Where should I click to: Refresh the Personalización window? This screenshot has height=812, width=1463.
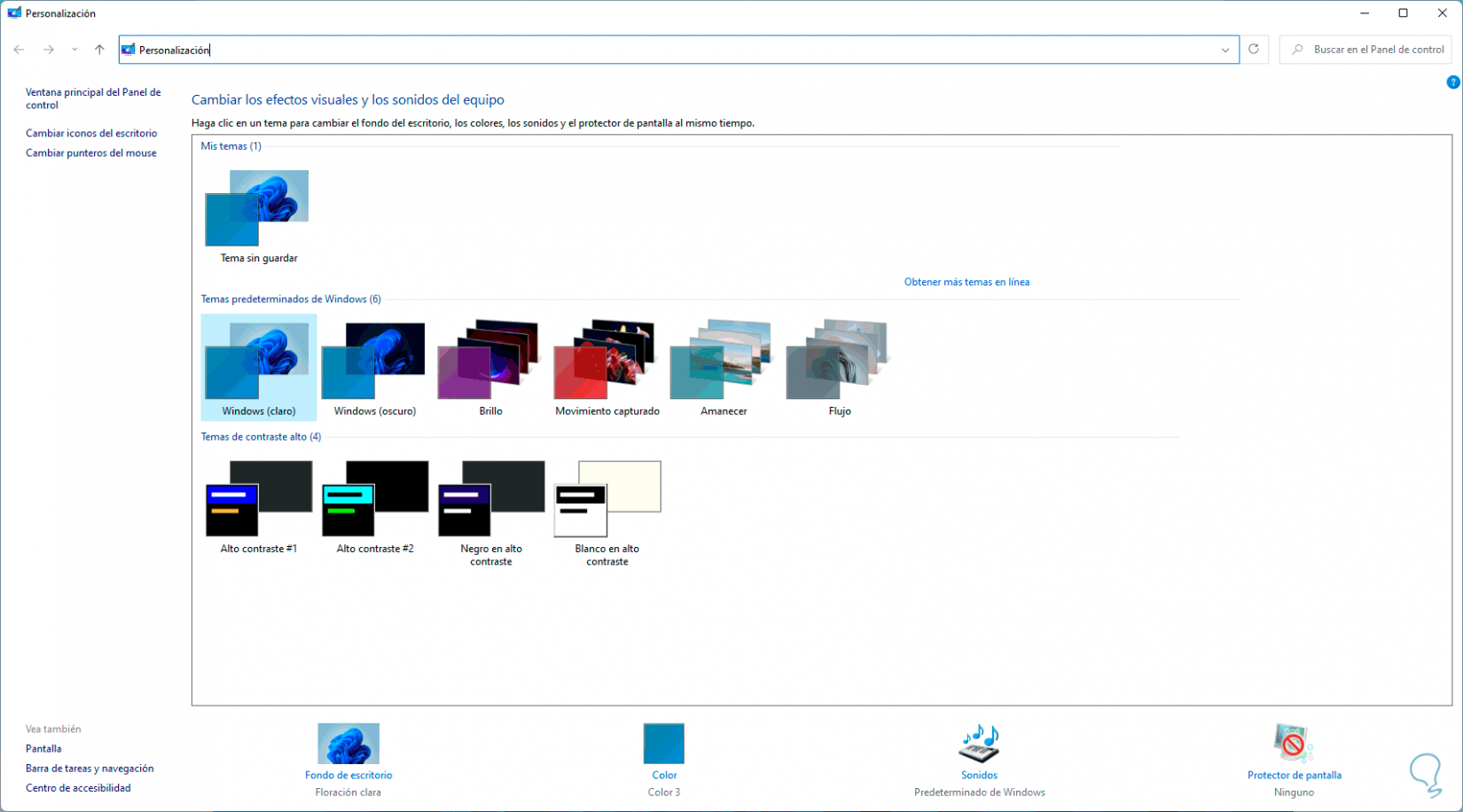pyautogui.click(x=1254, y=50)
